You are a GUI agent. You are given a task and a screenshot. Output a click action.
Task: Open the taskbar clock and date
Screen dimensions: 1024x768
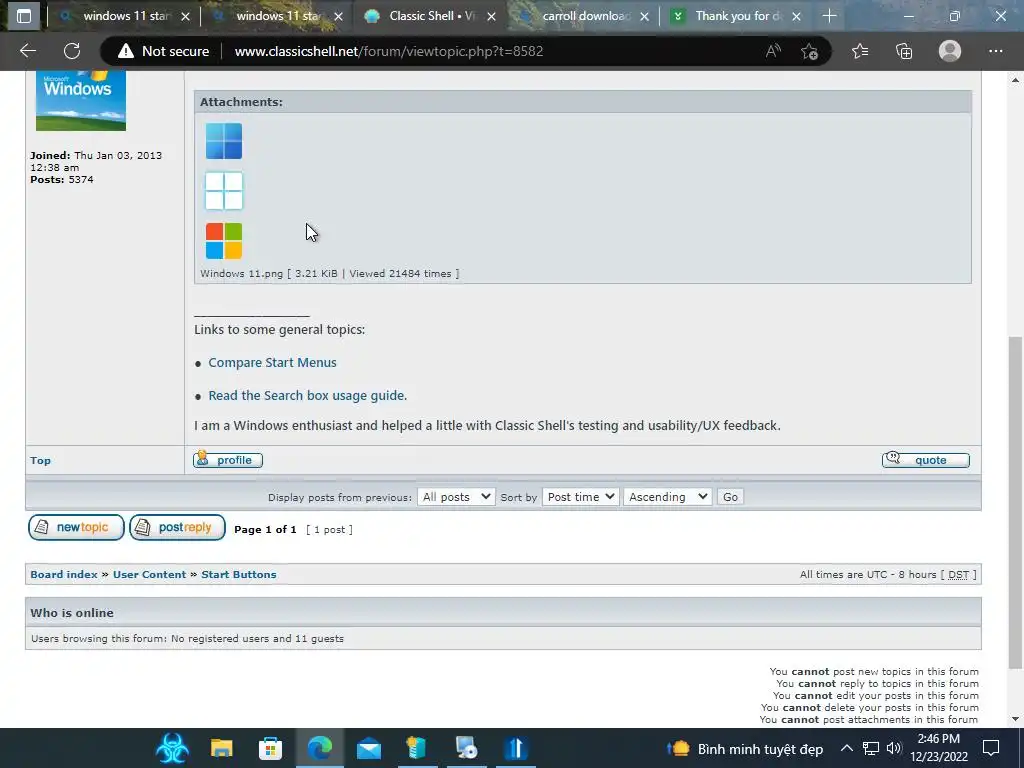click(938, 748)
